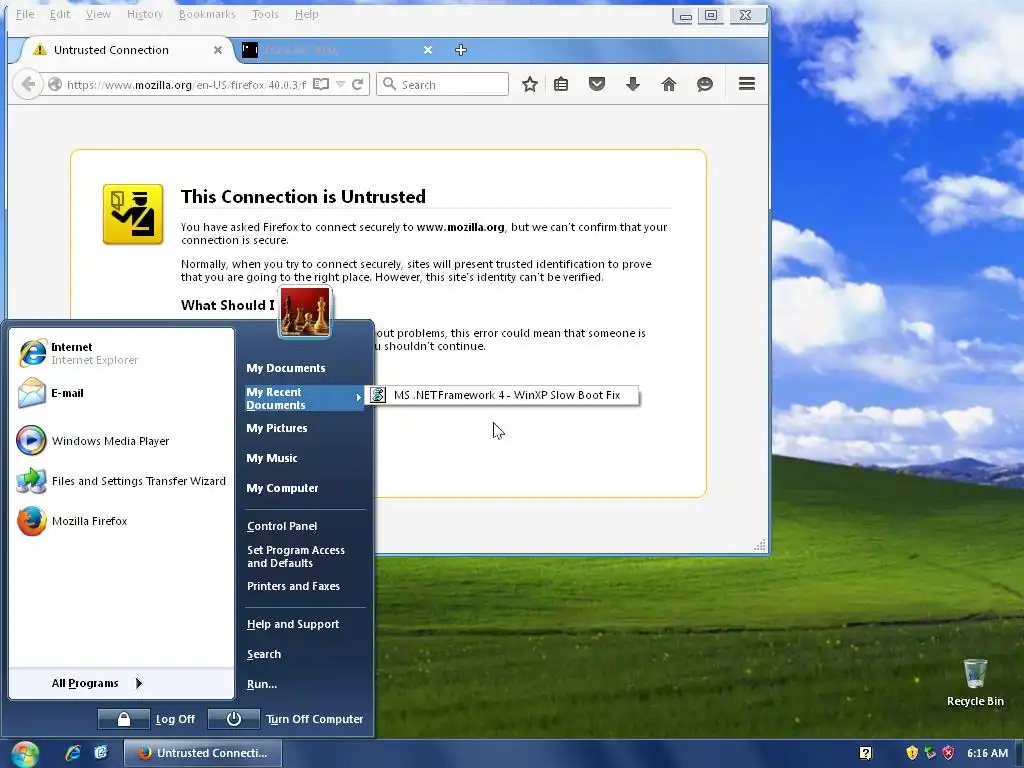Launch Internet Explorer from Start menu
The width and height of the screenshot is (1024, 768).
click(x=122, y=353)
